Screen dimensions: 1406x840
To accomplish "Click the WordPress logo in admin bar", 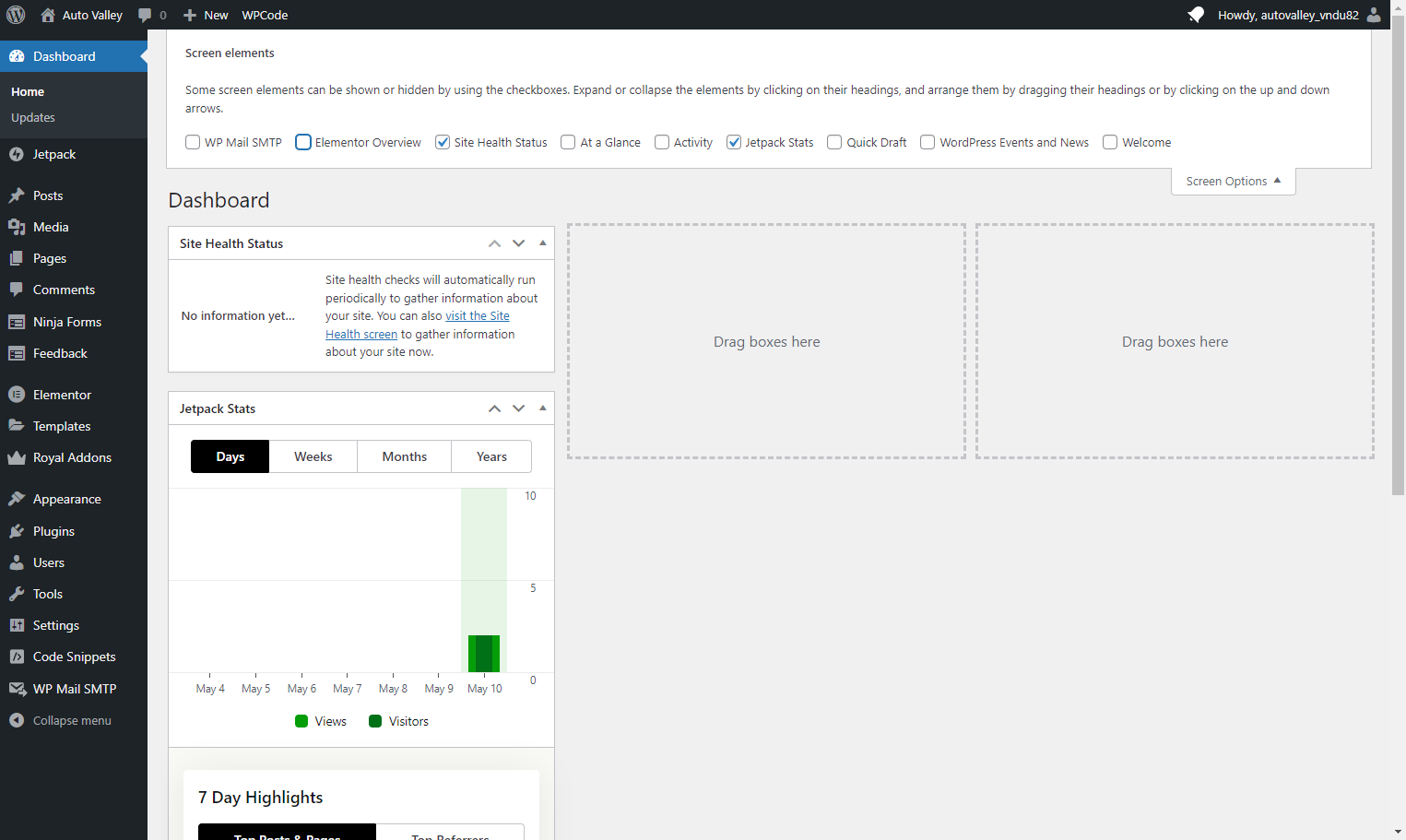I will (16, 15).
